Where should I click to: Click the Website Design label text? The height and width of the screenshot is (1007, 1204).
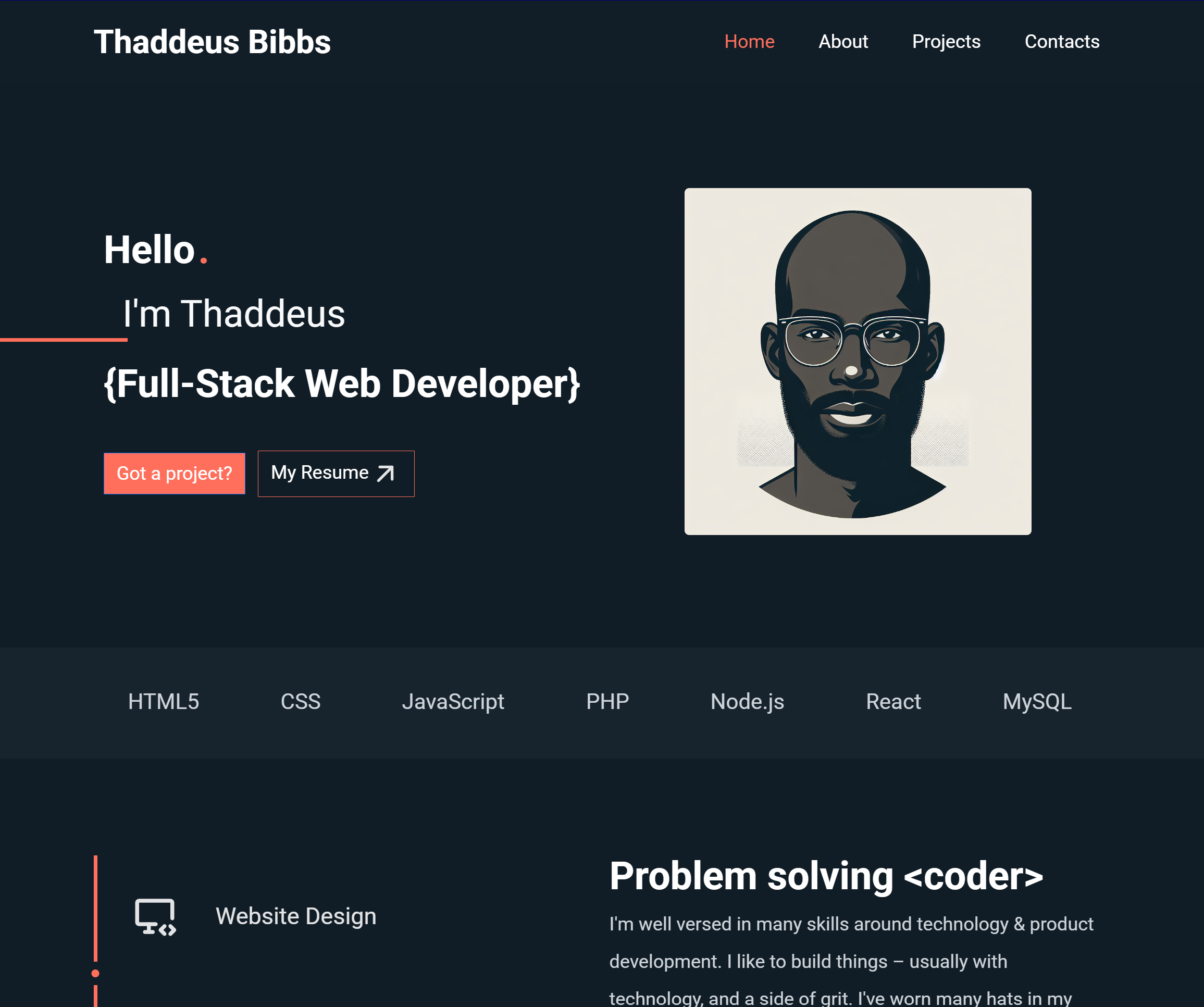[x=296, y=916]
